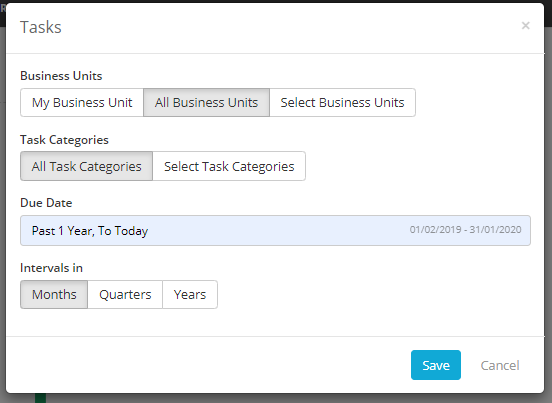Viewport: 552px width, 403px height.
Task: Click the Business Units section label
Action: tap(61, 76)
